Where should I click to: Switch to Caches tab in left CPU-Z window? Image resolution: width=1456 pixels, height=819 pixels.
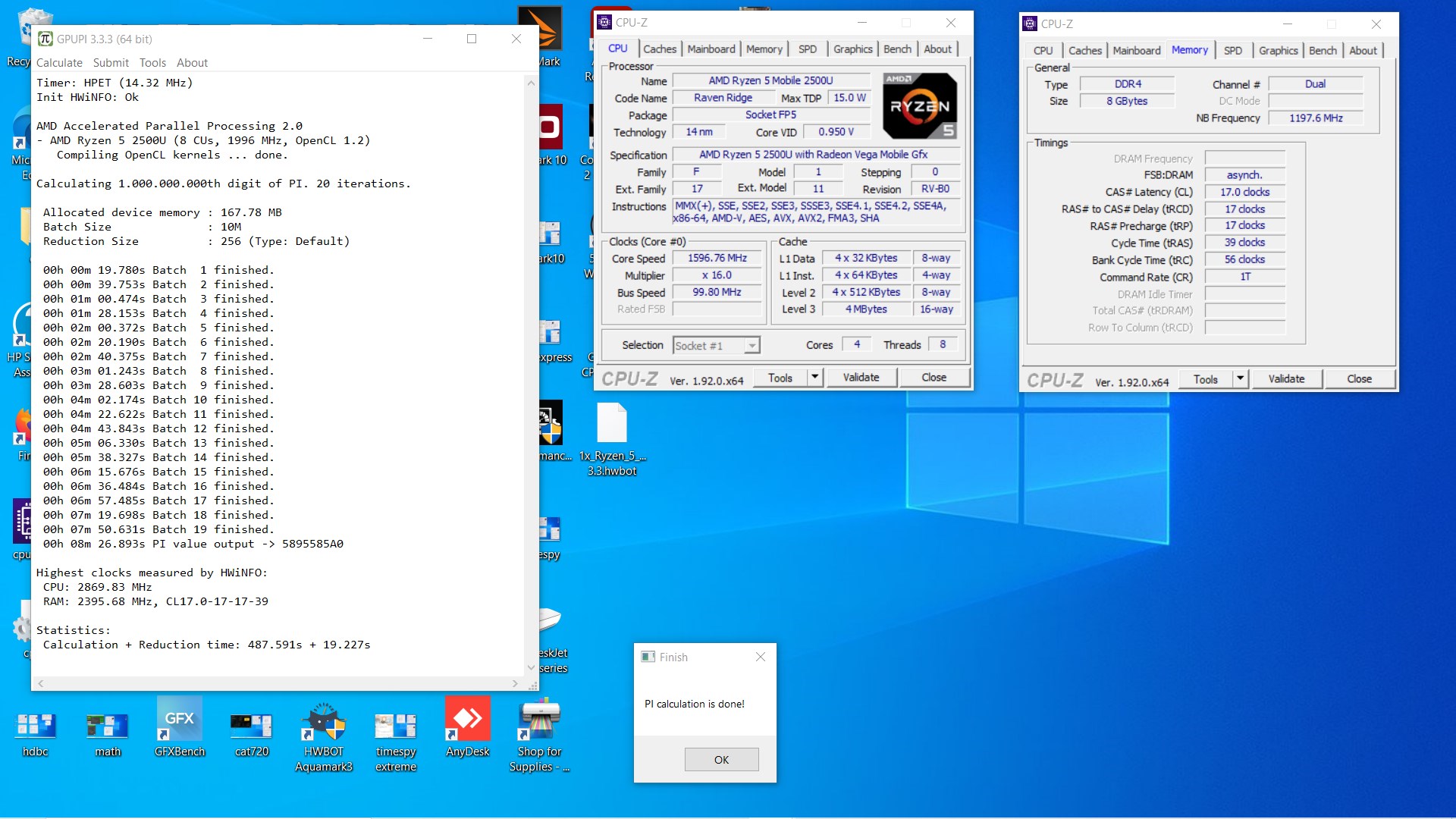tap(659, 49)
